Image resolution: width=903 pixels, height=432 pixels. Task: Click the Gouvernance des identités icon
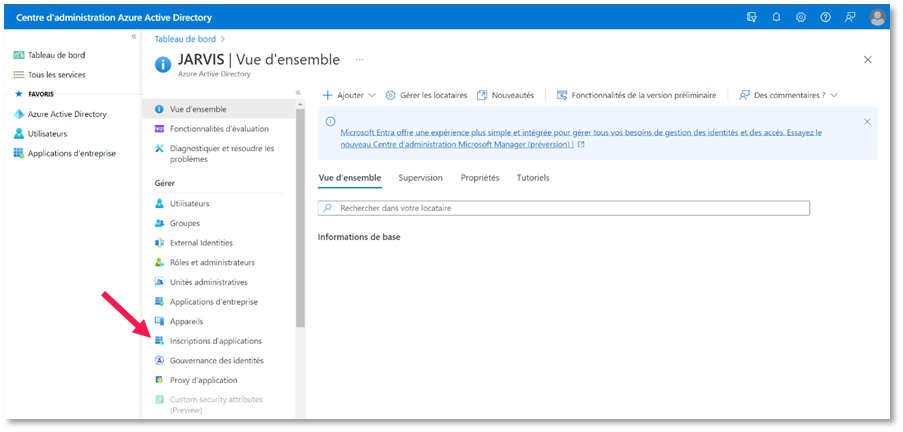point(160,361)
